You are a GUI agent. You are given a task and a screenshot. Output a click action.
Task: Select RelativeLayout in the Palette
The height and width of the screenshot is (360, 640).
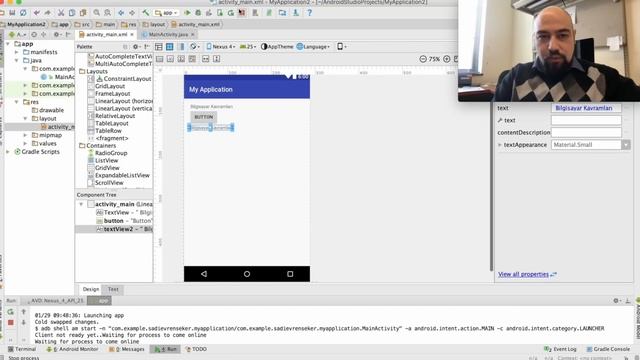coord(111,116)
